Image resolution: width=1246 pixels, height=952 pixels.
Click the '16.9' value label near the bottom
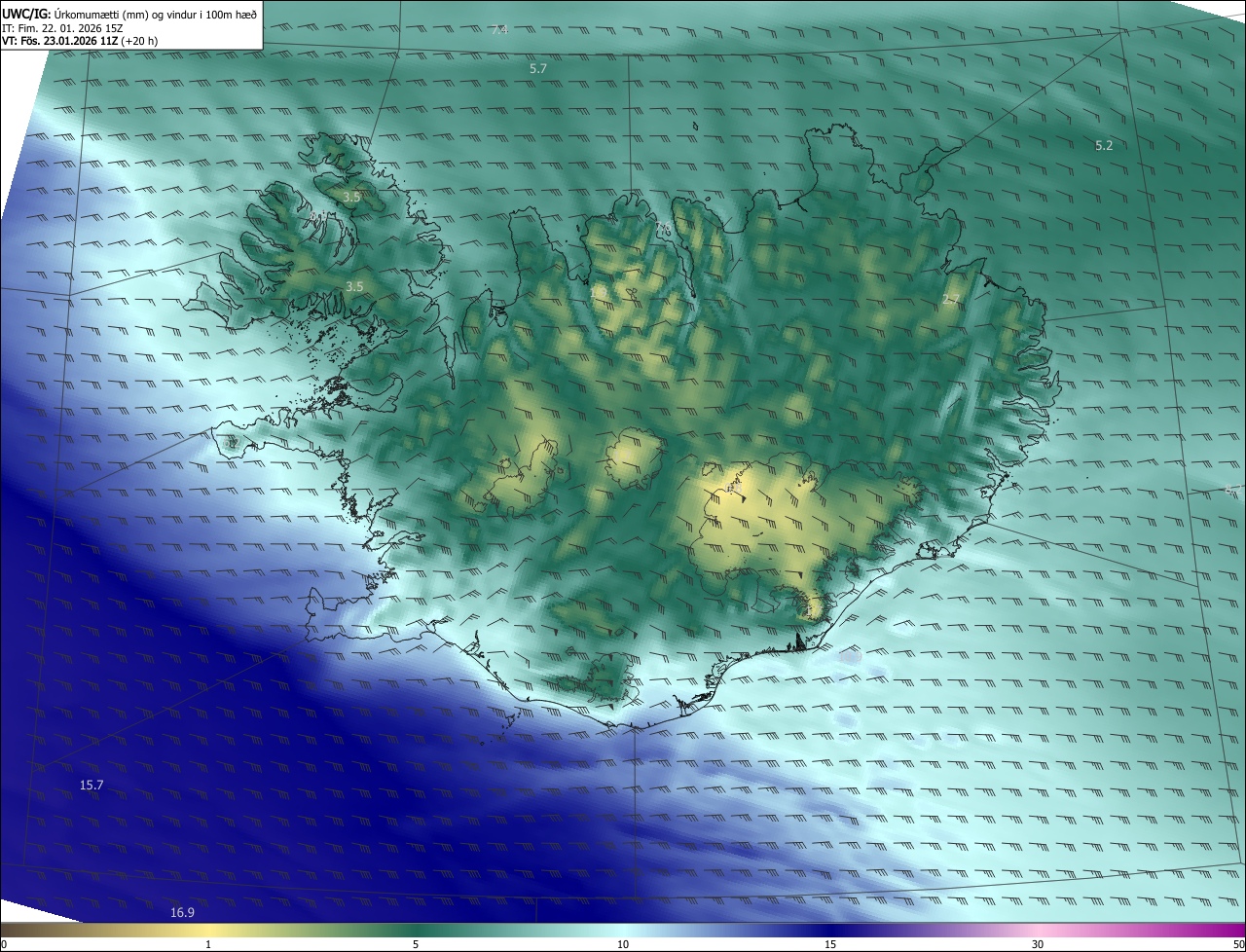(x=182, y=912)
